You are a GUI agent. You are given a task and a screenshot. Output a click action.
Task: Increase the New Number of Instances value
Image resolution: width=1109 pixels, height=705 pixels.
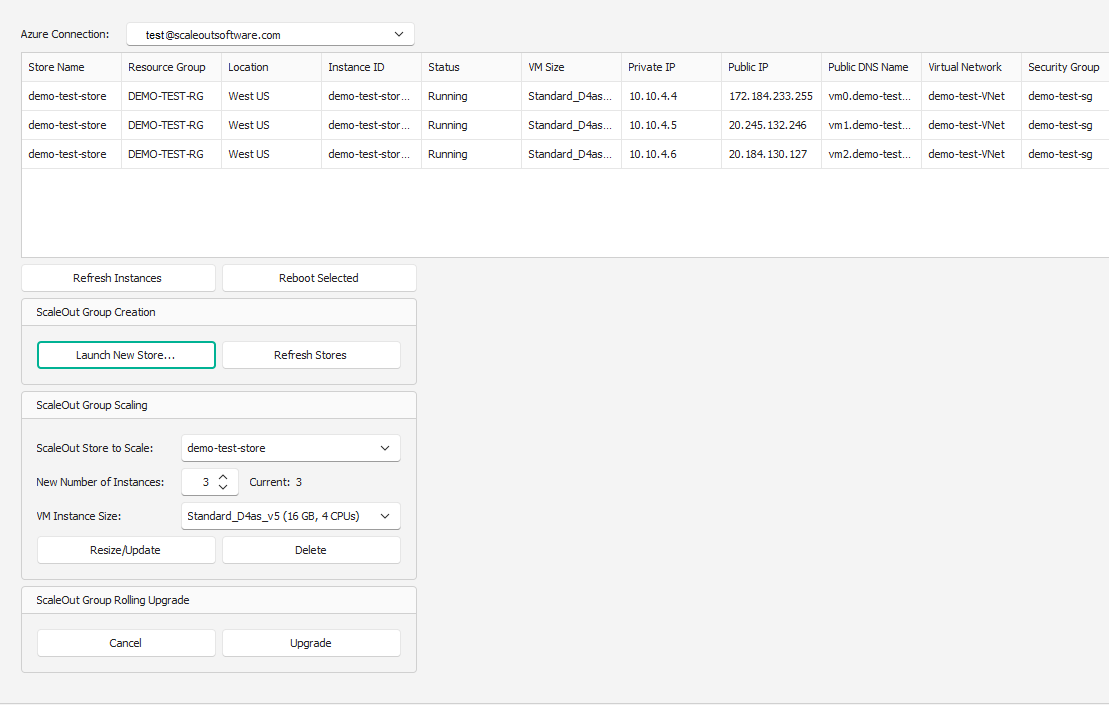[x=223, y=477]
